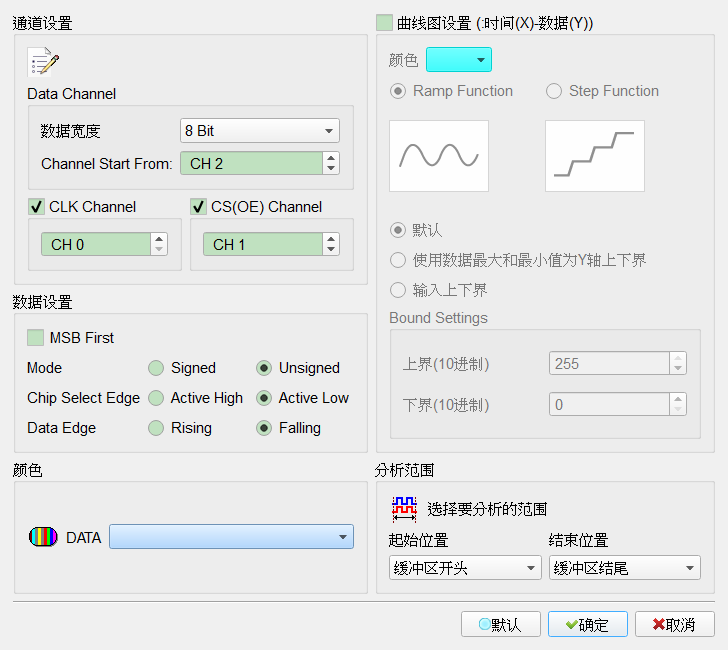728x650 pixels.
Task: Open the DATA color dropdown
Action: (x=231, y=537)
